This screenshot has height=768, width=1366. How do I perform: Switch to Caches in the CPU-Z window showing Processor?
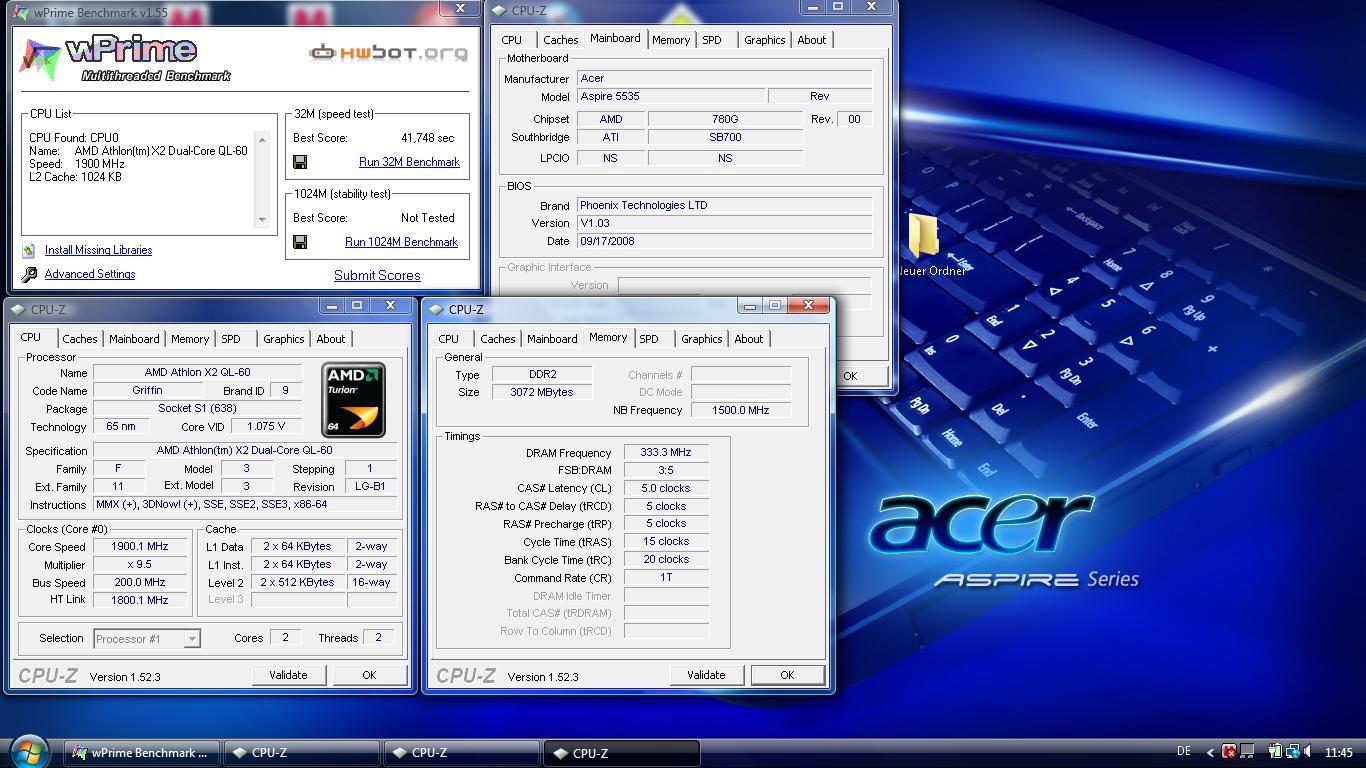[80, 339]
